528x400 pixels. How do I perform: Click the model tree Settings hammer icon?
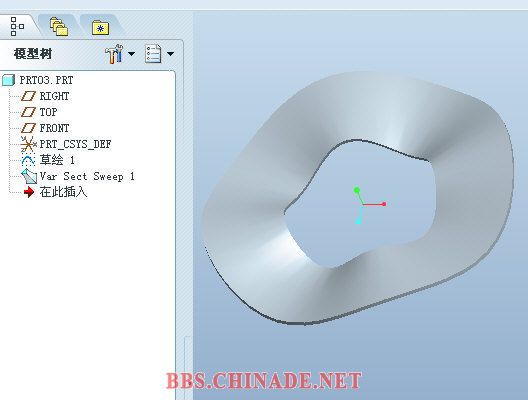[114, 54]
